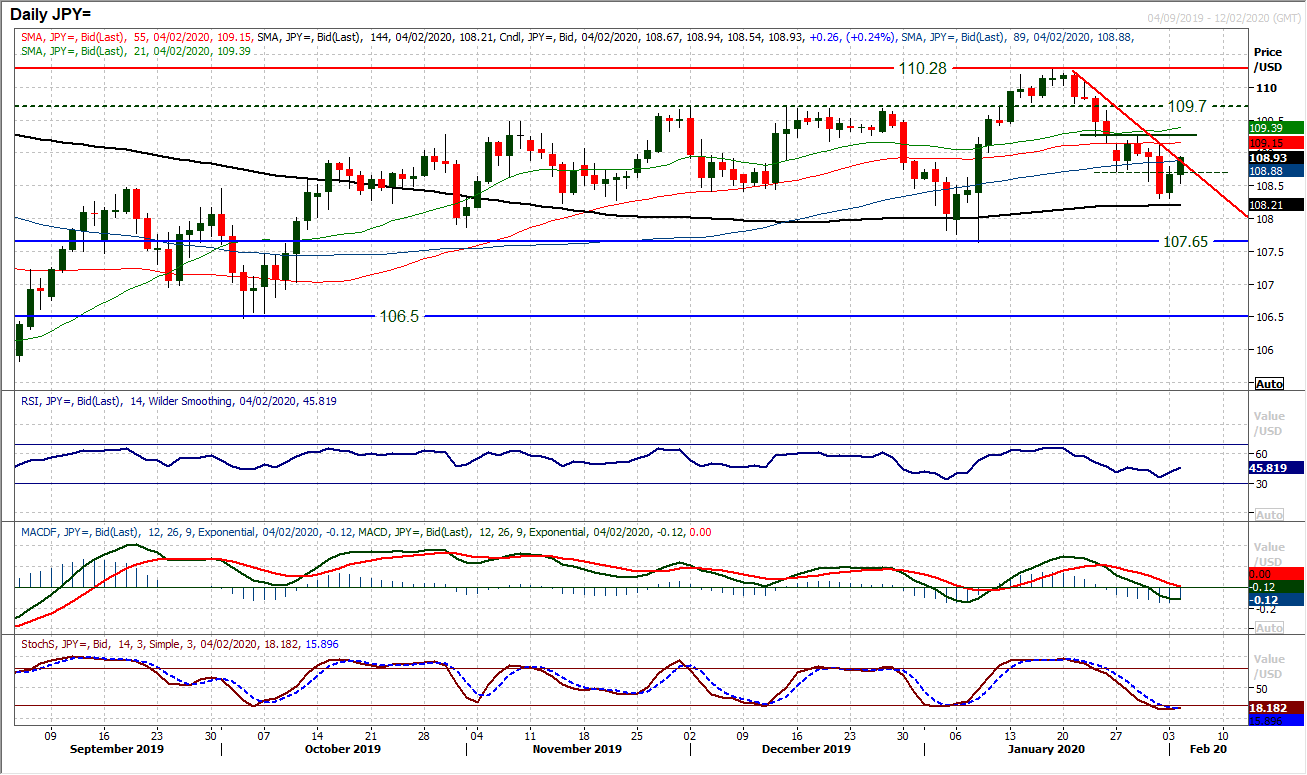Click the 45.819 RSI value tag
1307x775 pixels.
[x=1269, y=466]
